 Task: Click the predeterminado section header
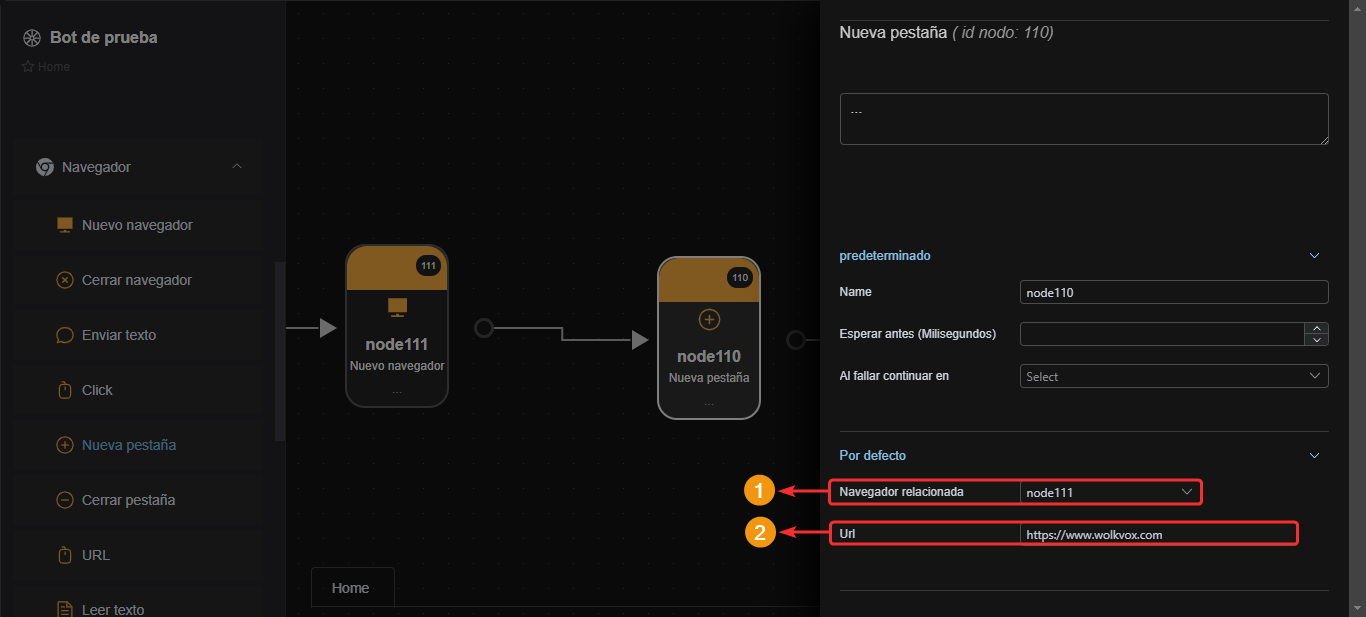click(x=885, y=256)
